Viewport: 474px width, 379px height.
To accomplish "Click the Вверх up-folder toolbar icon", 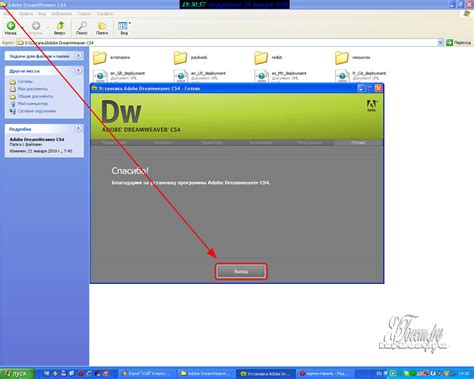I will click(x=59, y=28).
